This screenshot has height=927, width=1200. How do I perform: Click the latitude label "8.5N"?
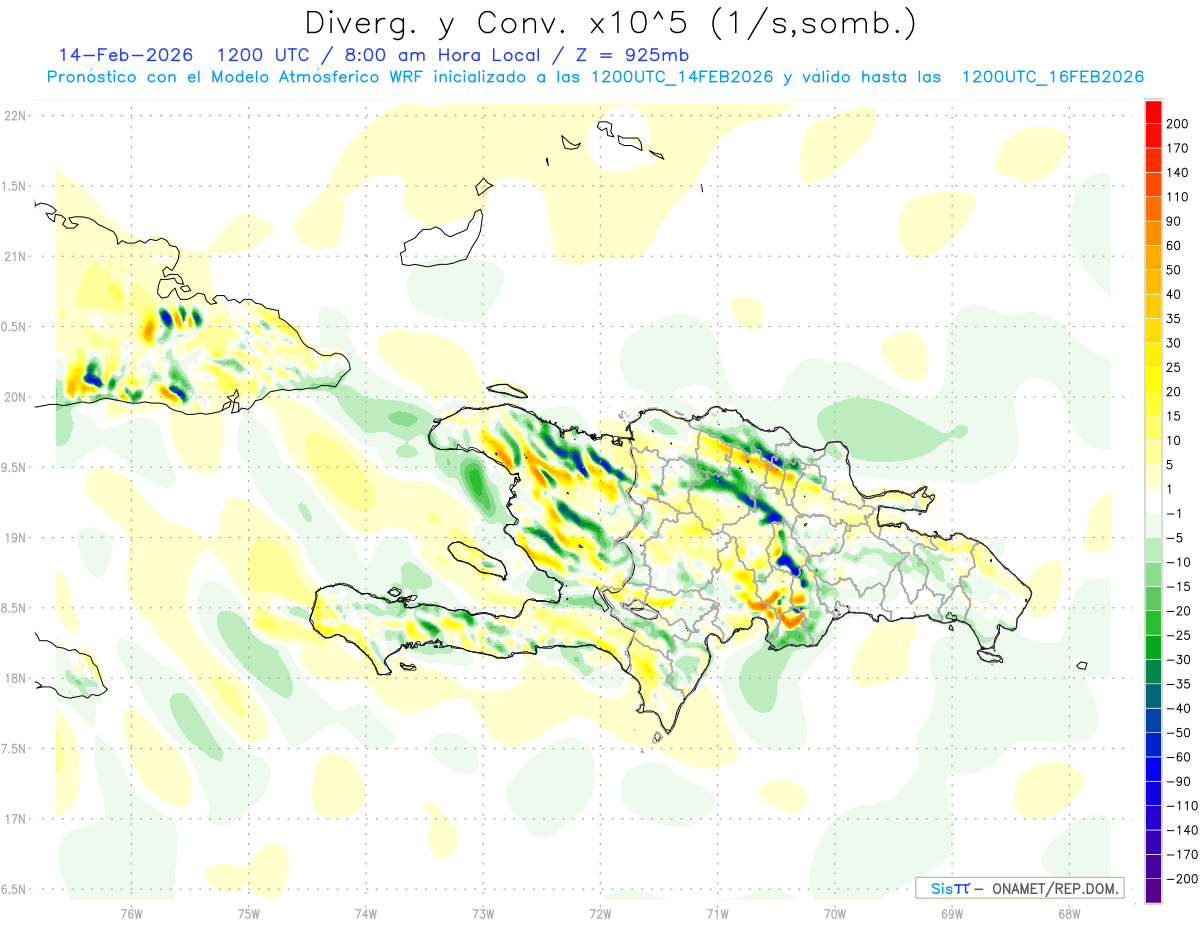coord(14,608)
